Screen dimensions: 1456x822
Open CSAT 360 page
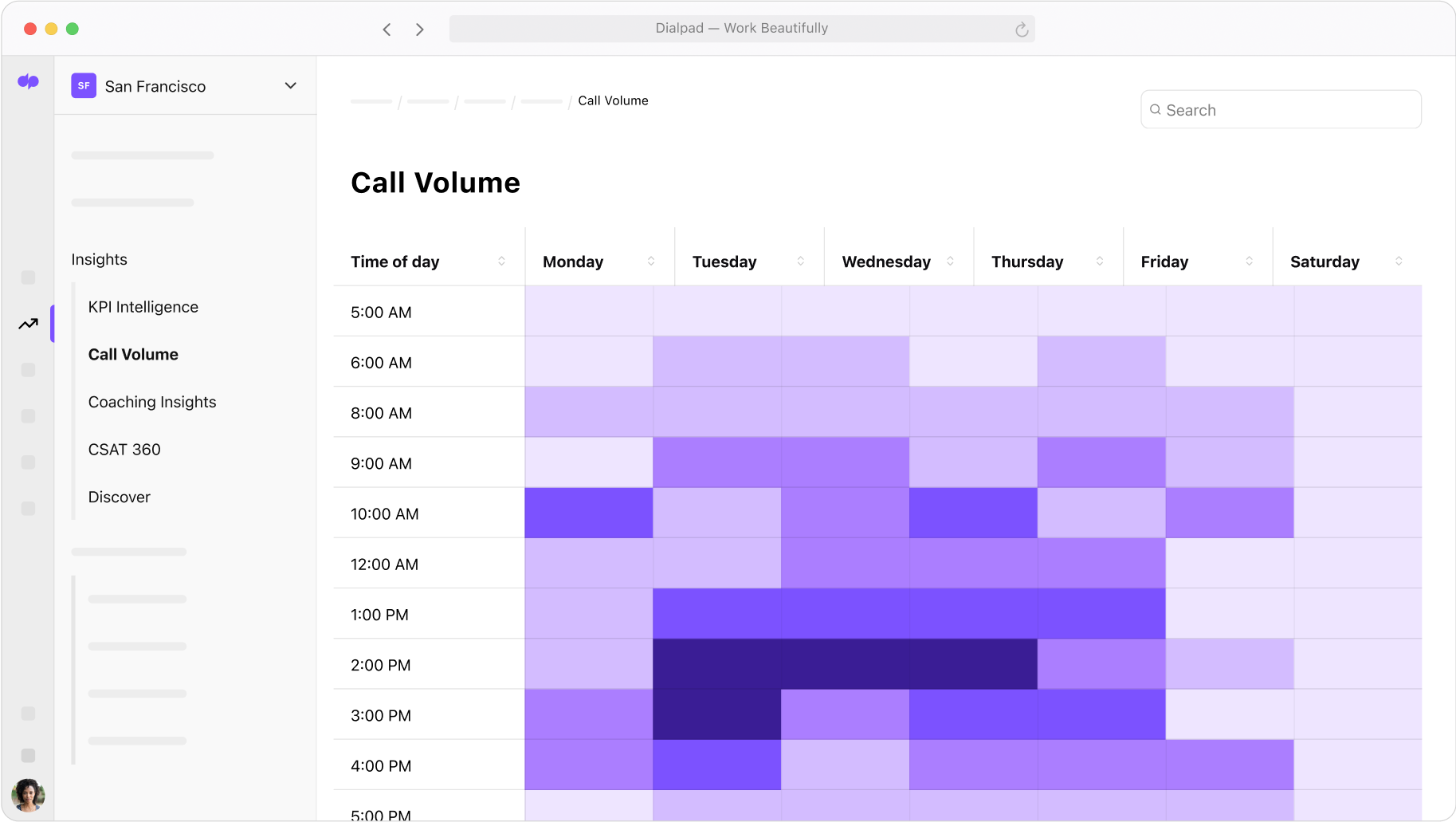click(x=124, y=450)
